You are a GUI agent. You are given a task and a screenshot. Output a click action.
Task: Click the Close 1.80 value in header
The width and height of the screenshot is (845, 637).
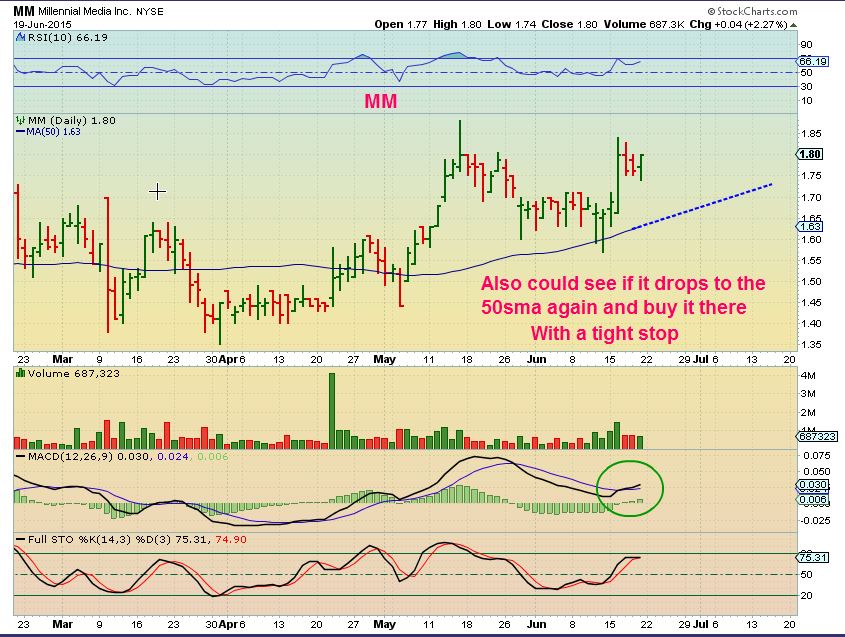[570, 24]
